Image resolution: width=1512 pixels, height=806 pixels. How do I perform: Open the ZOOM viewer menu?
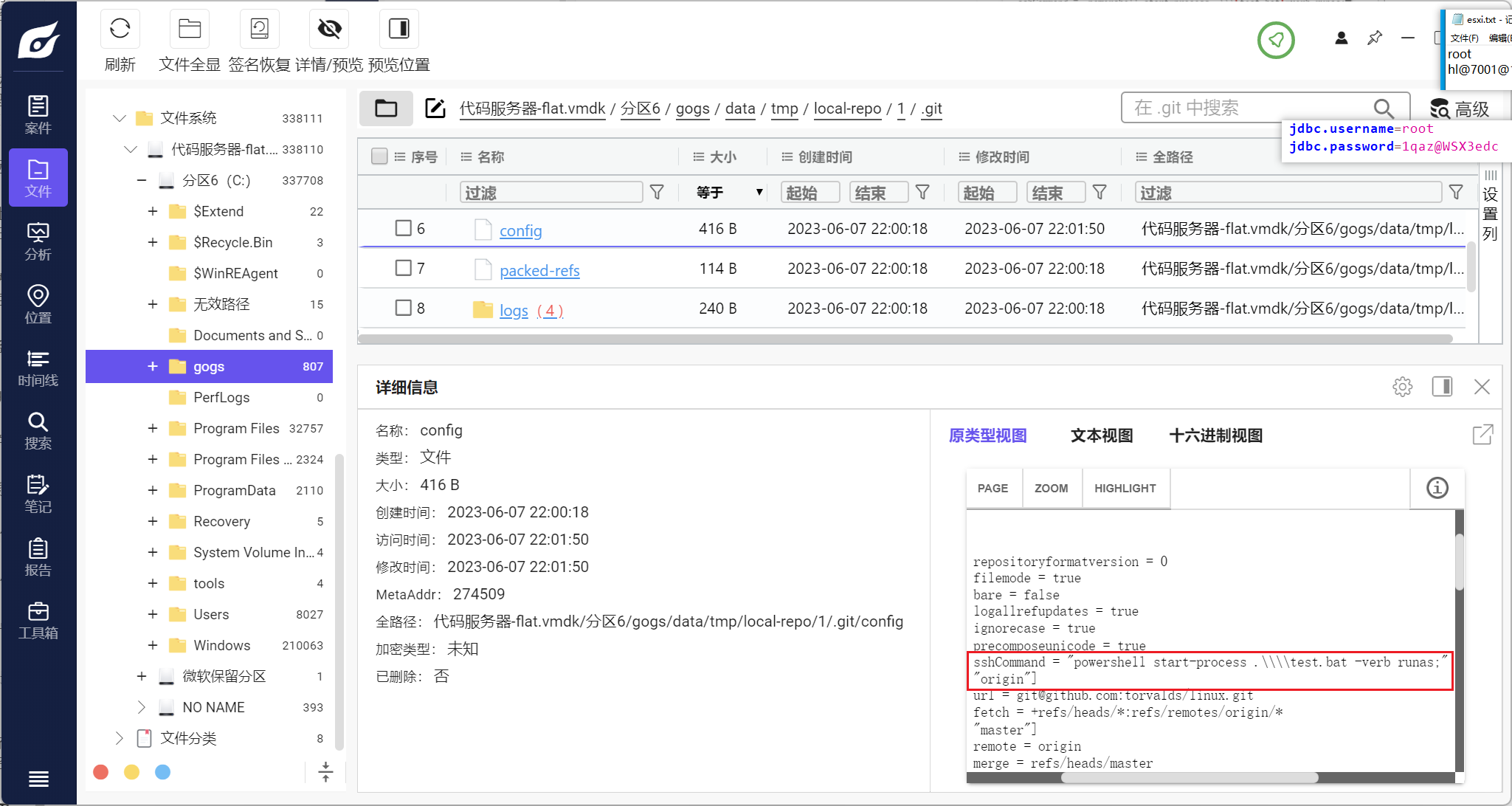[1051, 488]
